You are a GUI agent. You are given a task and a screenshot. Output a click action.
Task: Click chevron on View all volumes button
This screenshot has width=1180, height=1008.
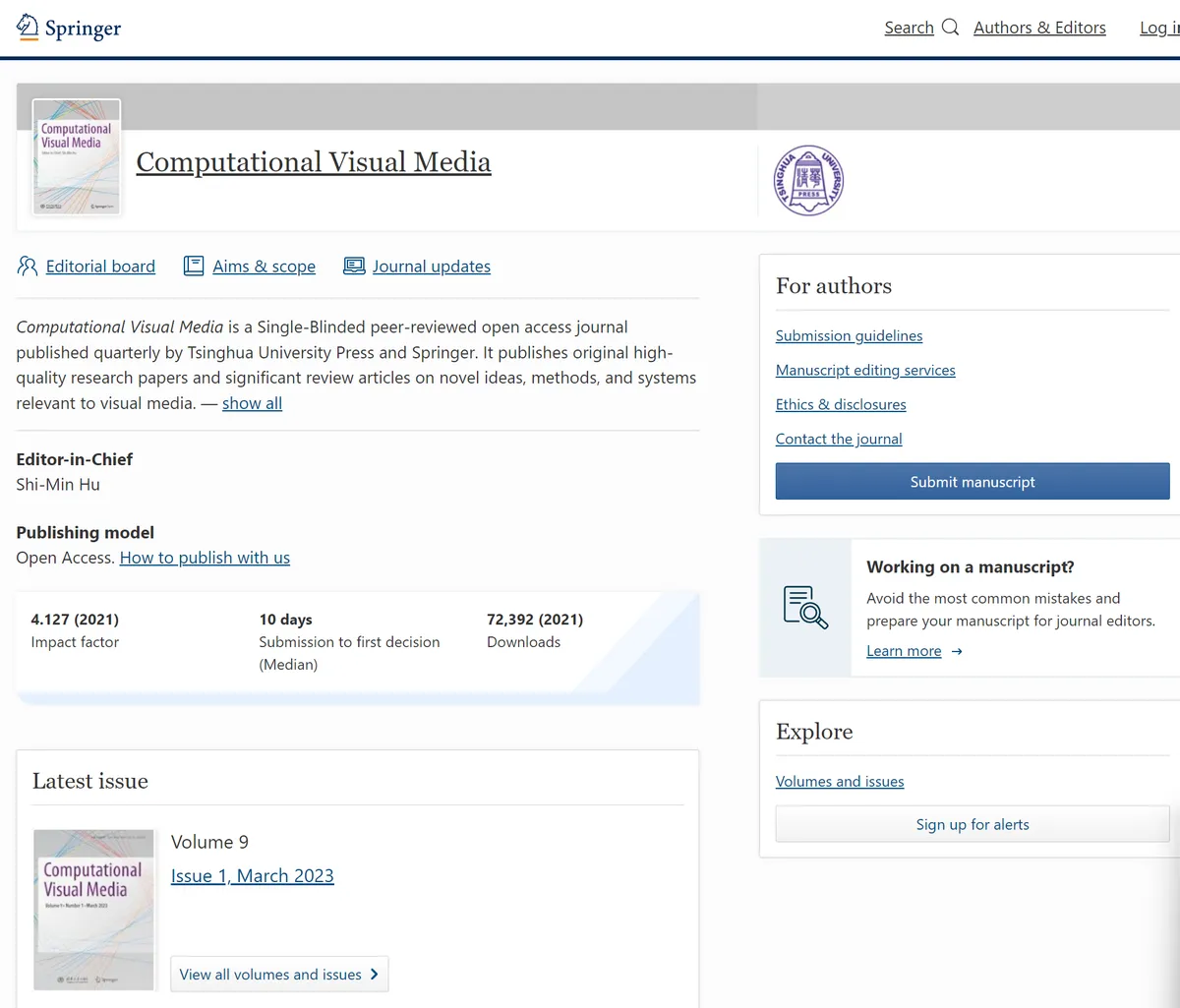[x=374, y=975]
